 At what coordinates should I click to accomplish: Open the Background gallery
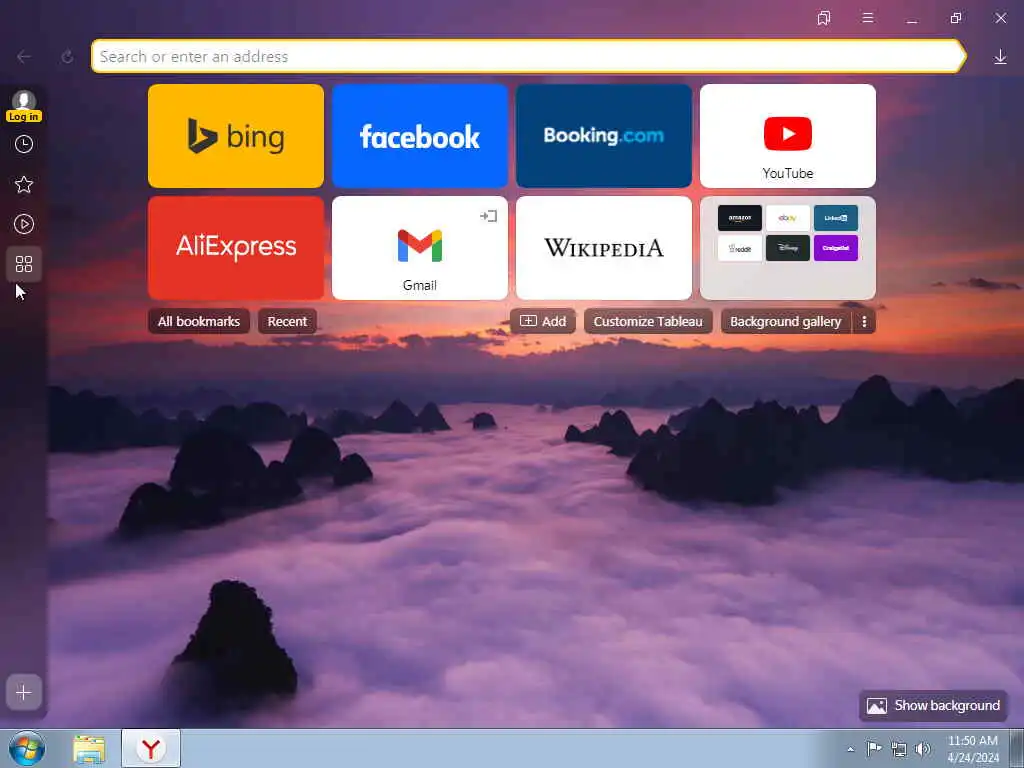click(x=786, y=321)
